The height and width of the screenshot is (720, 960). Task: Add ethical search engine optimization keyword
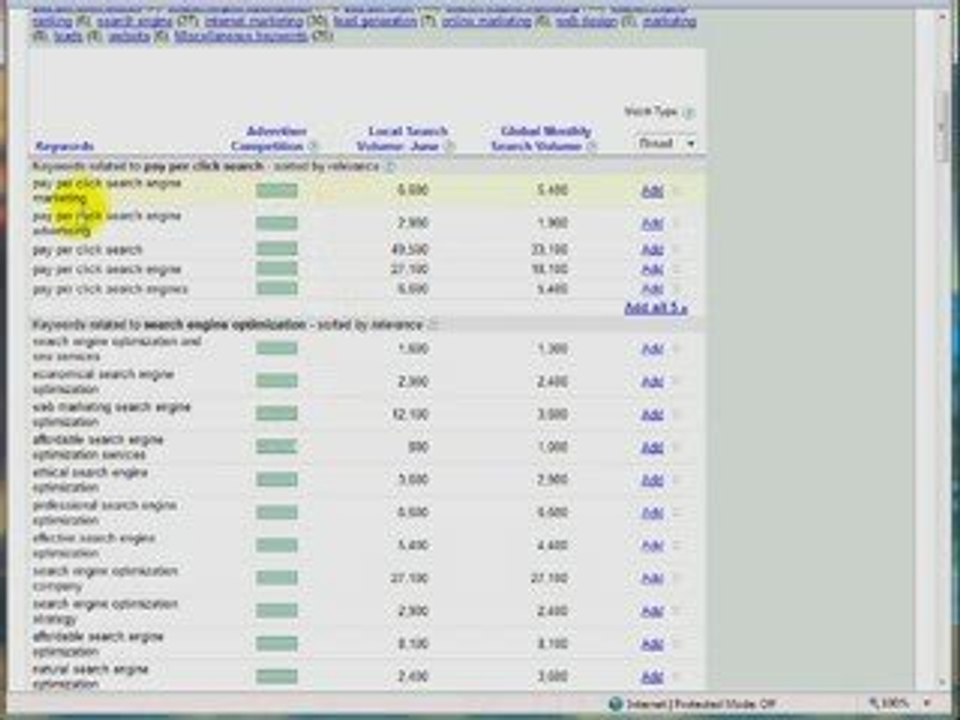[x=652, y=480]
